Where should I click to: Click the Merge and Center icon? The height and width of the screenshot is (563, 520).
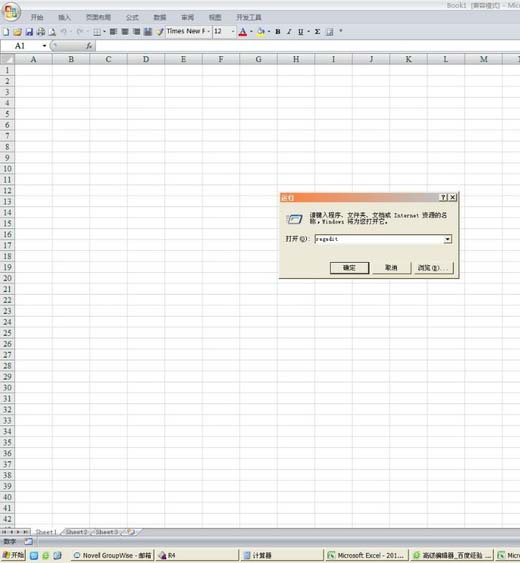(148, 32)
